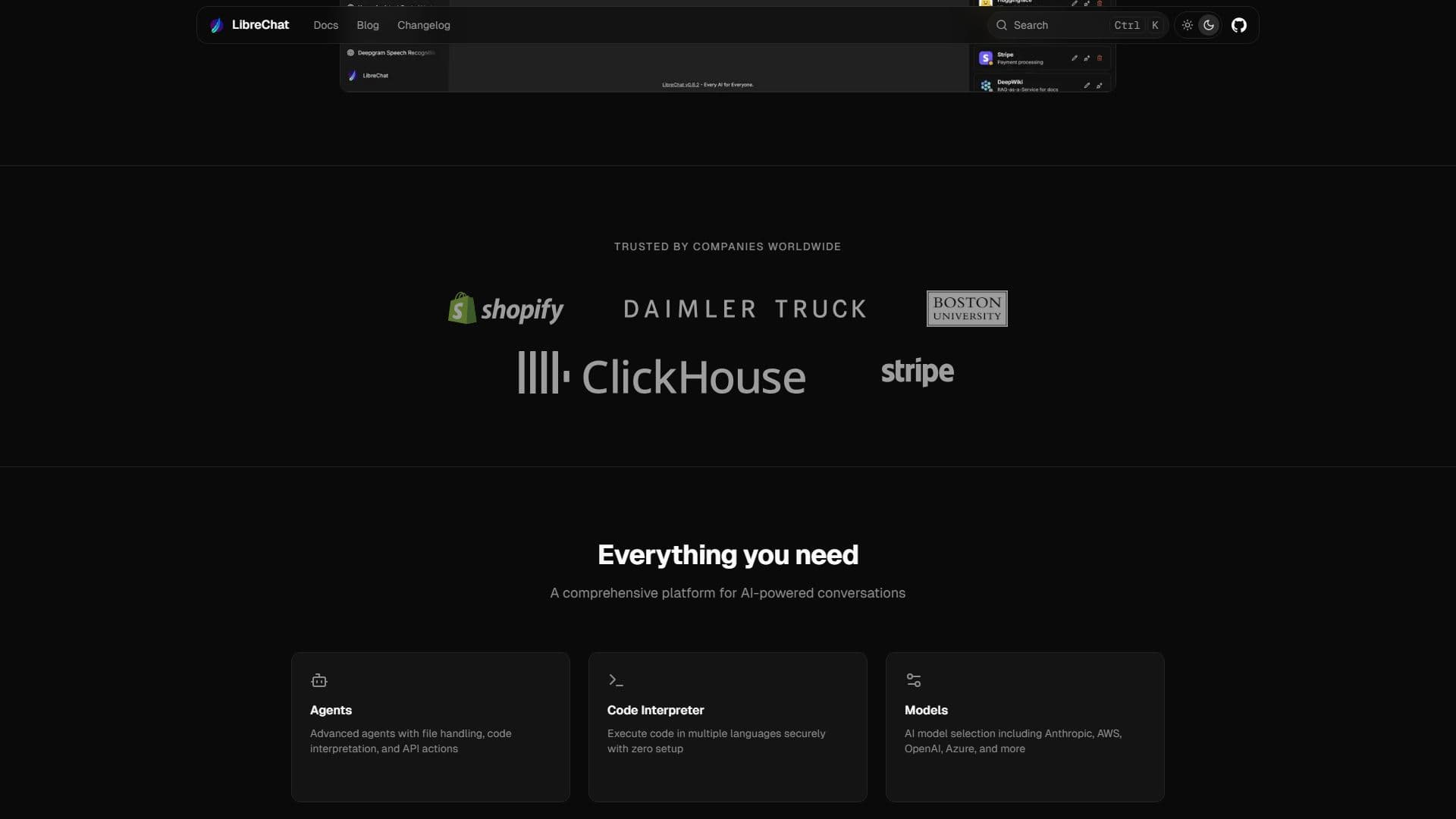Focus the Search input field
Image resolution: width=1456 pixels, height=819 pixels.
point(1078,25)
